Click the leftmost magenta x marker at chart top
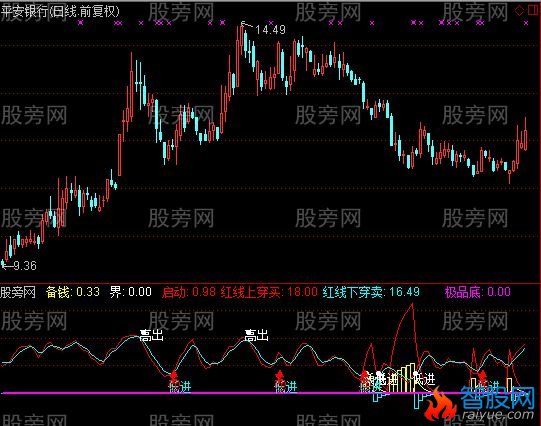This screenshot has height=426, width=541. click(x=81, y=23)
